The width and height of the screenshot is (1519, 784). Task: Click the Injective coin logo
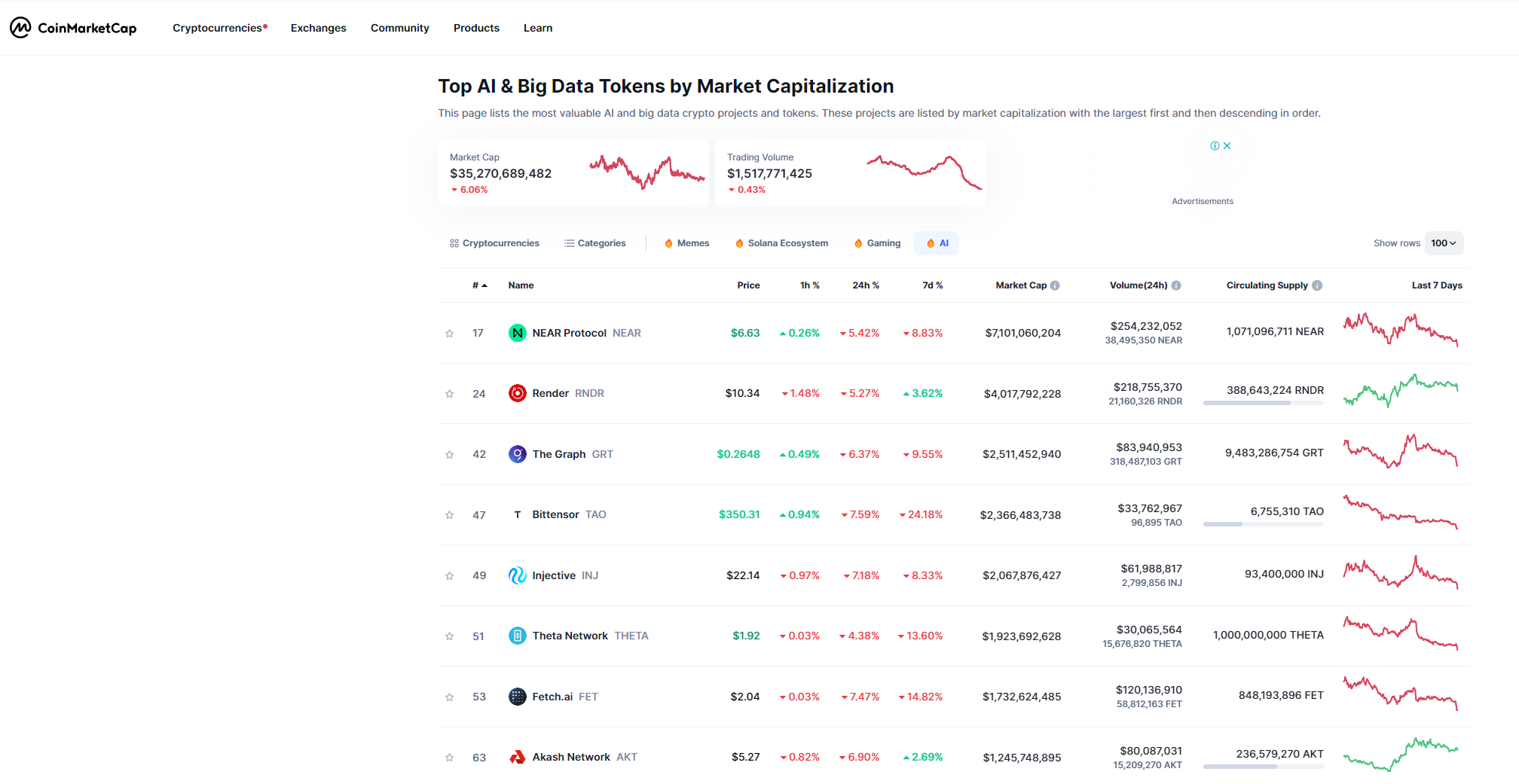518,575
